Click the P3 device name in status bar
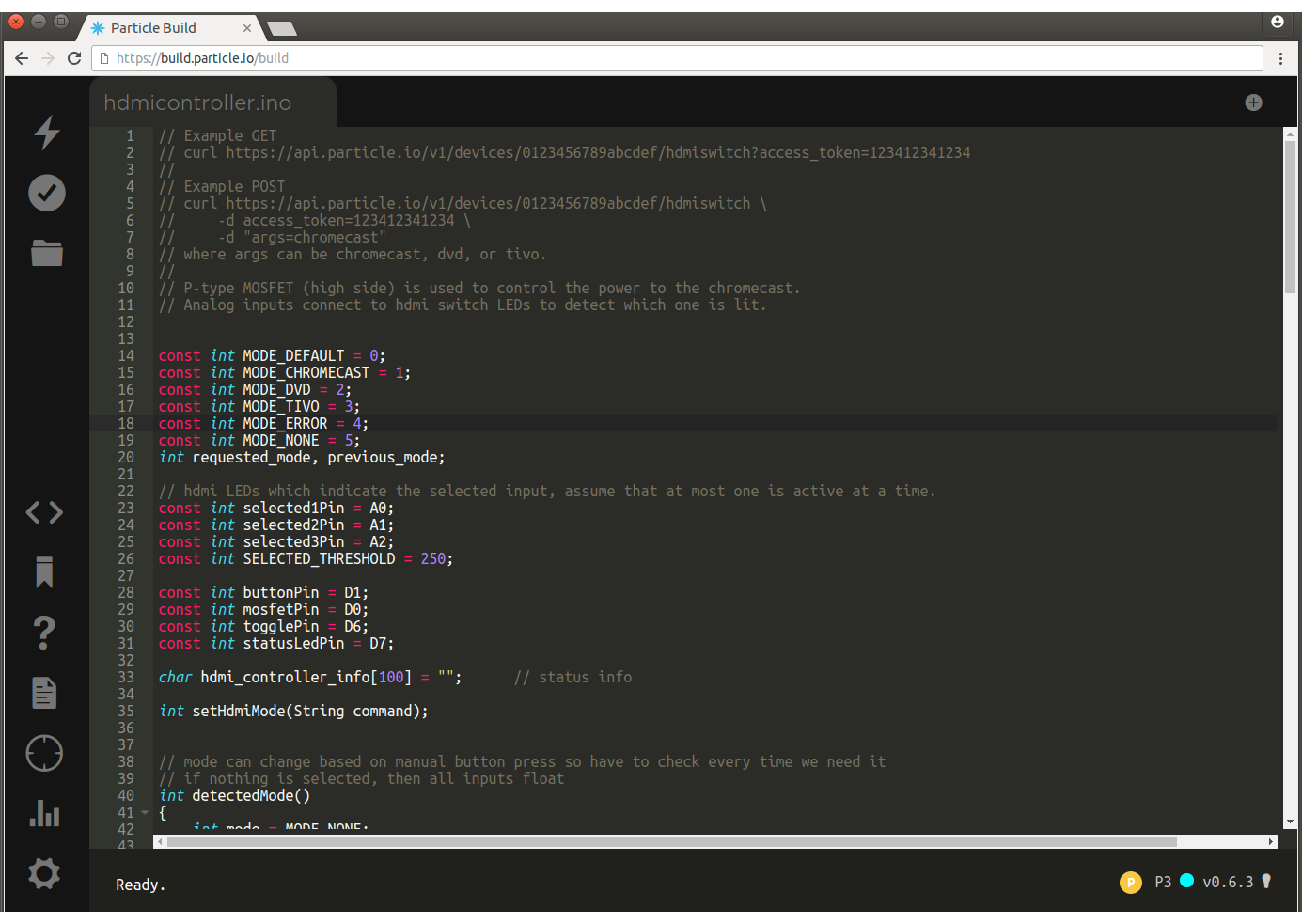The height and width of the screenshot is (924, 1302). 1163,882
